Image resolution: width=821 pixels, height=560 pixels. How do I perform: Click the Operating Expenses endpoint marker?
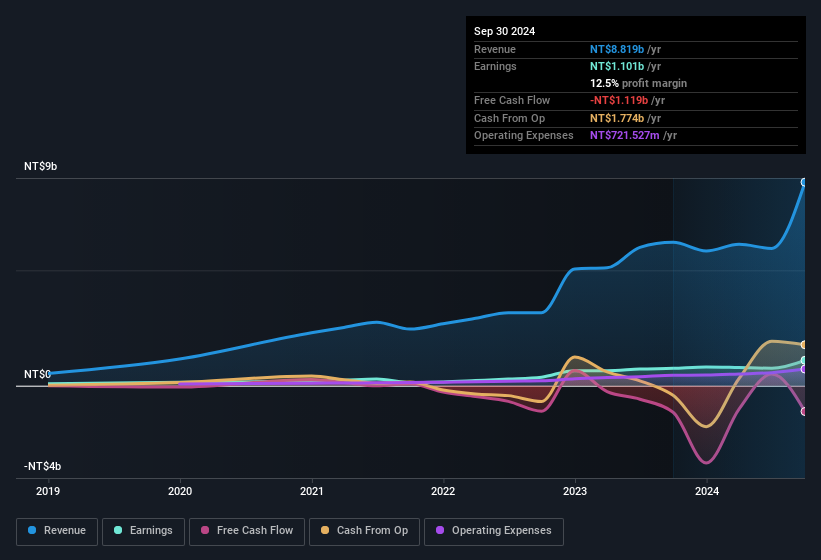(804, 369)
